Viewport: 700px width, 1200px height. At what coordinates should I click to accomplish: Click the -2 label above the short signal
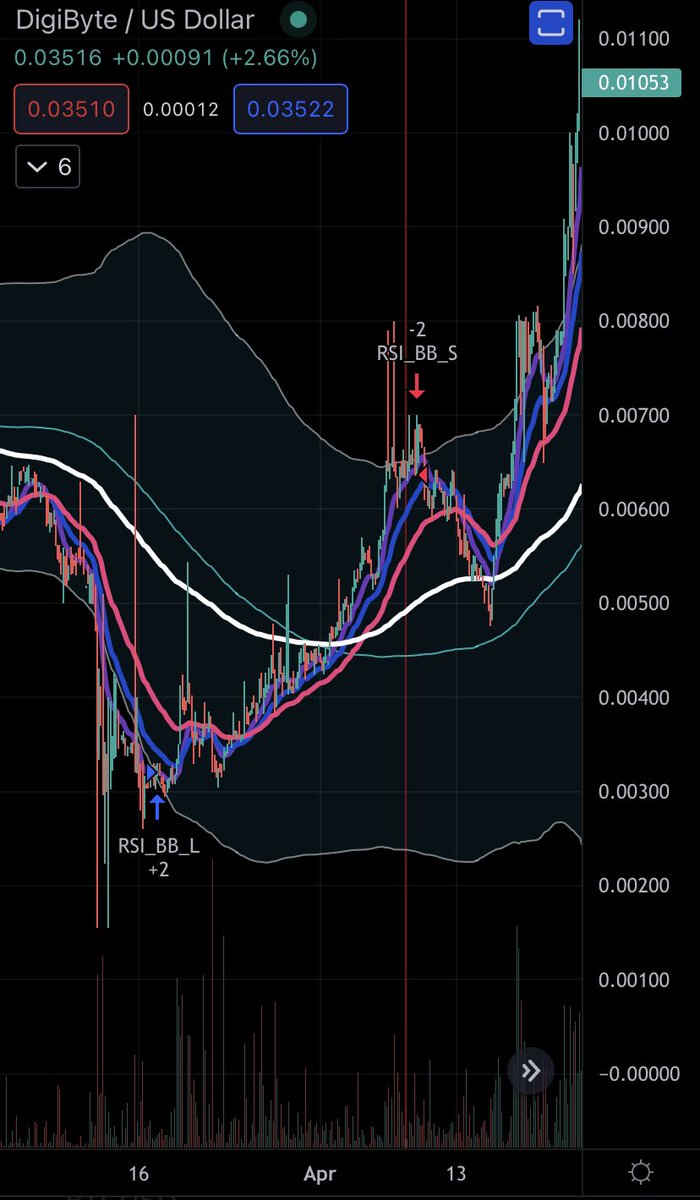point(418,329)
